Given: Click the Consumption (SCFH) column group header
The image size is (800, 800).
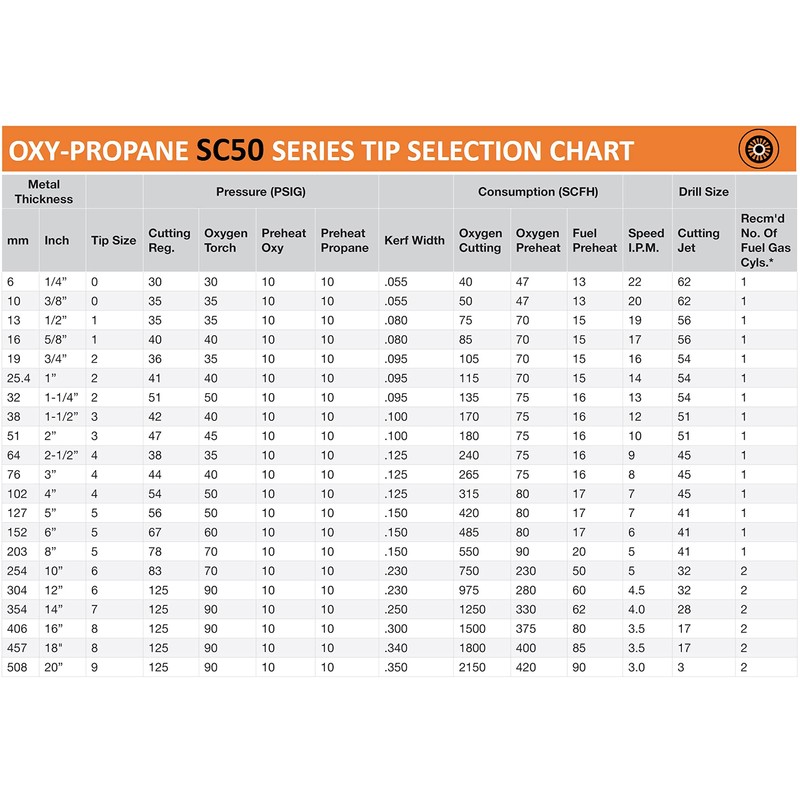Looking at the screenshot, I should [x=537, y=191].
